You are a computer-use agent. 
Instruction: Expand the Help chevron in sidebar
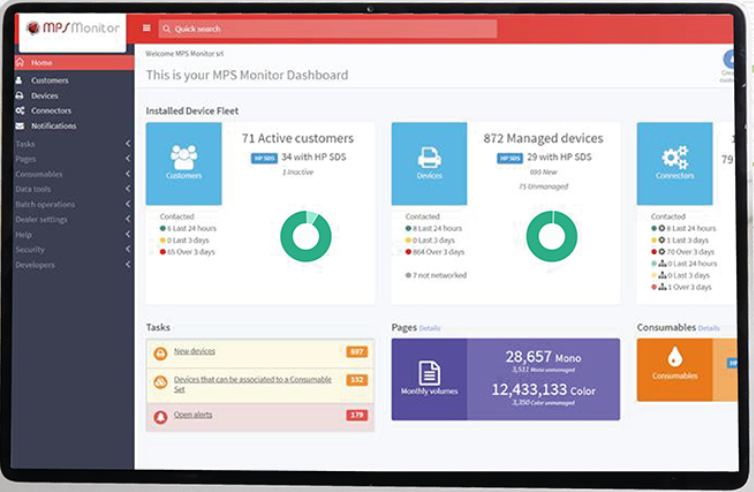pyautogui.click(x=127, y=234)
